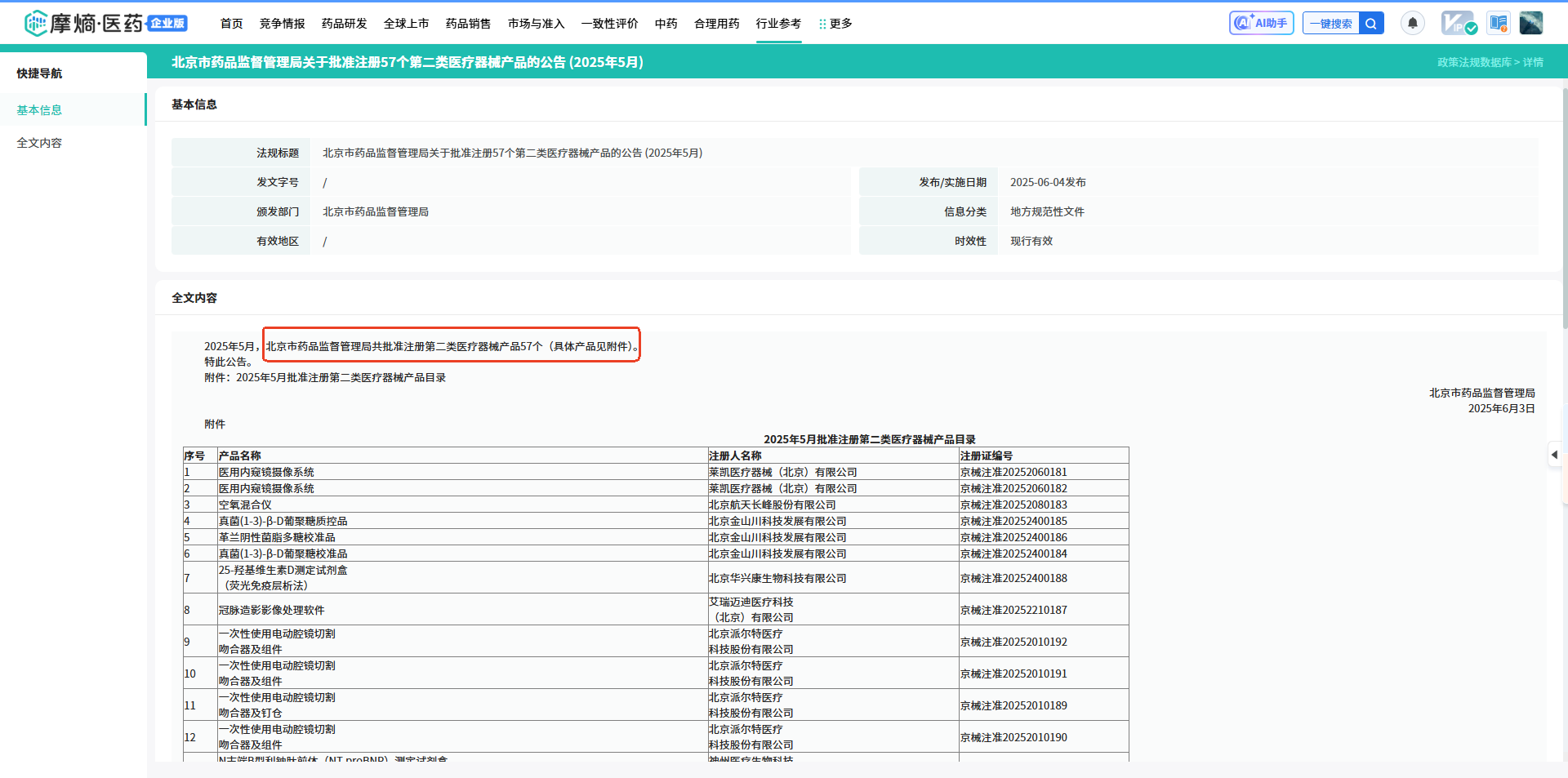Click the 产品名称 column header

pyautogui.click(x=239, y=456)
